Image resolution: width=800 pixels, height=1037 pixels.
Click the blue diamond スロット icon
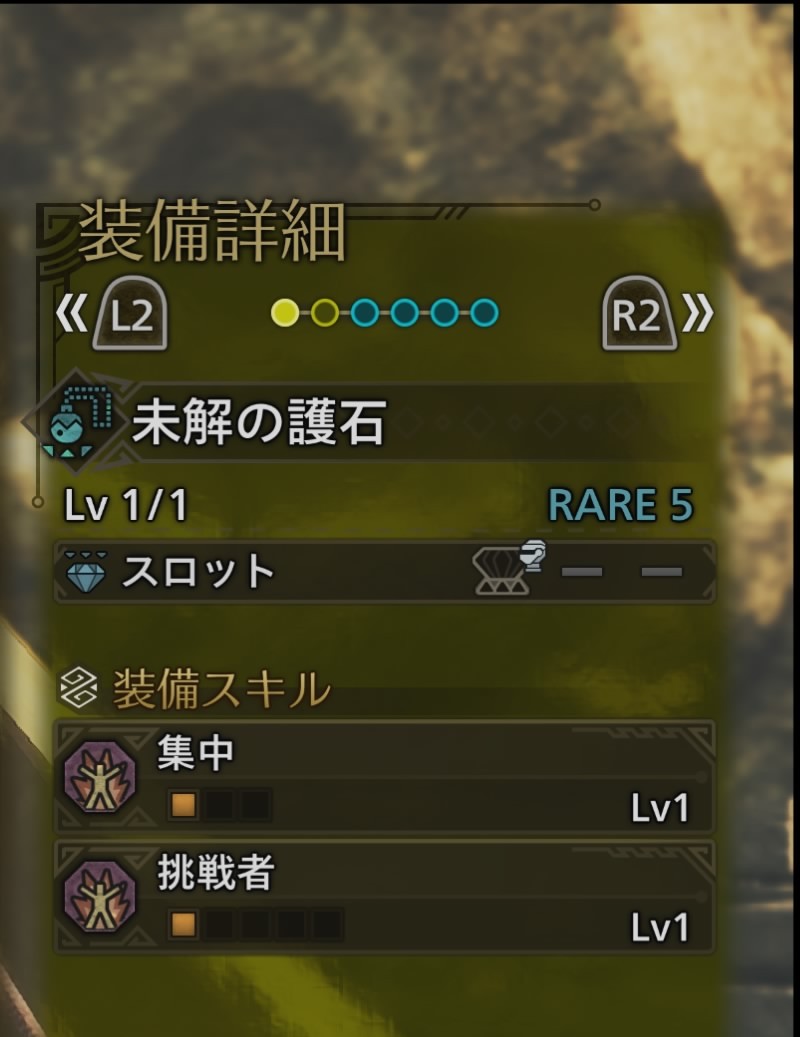[x=86, y=571]
